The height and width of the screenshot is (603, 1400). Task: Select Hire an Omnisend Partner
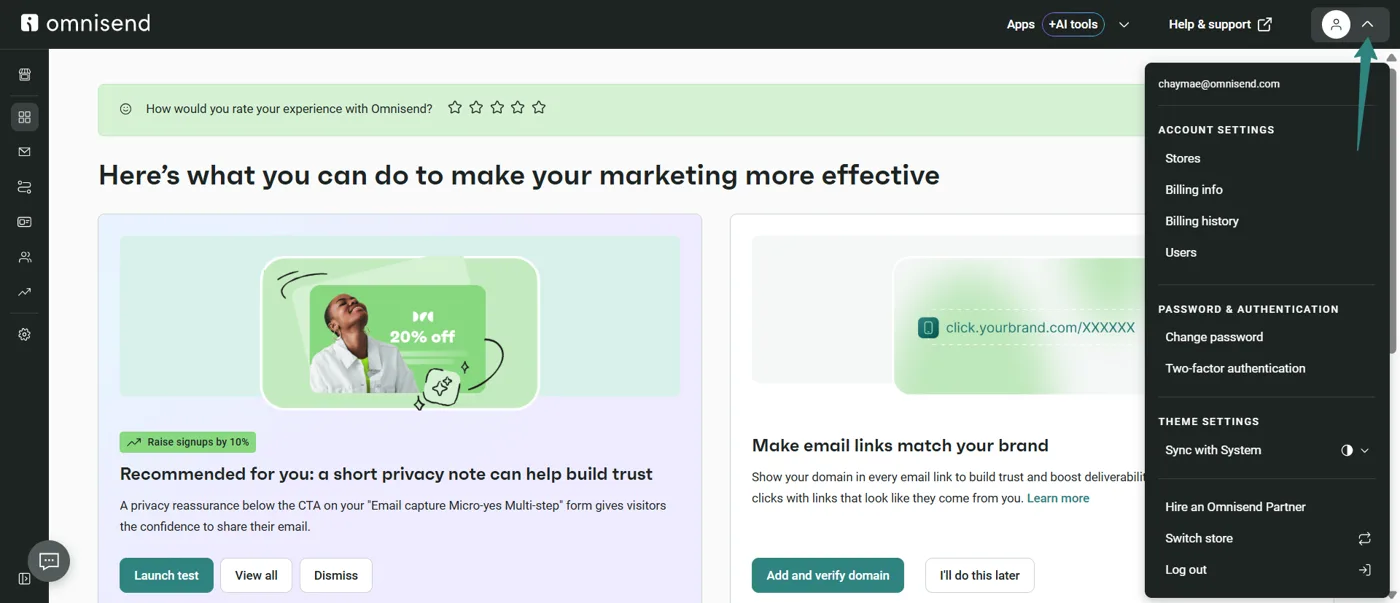1235,507
